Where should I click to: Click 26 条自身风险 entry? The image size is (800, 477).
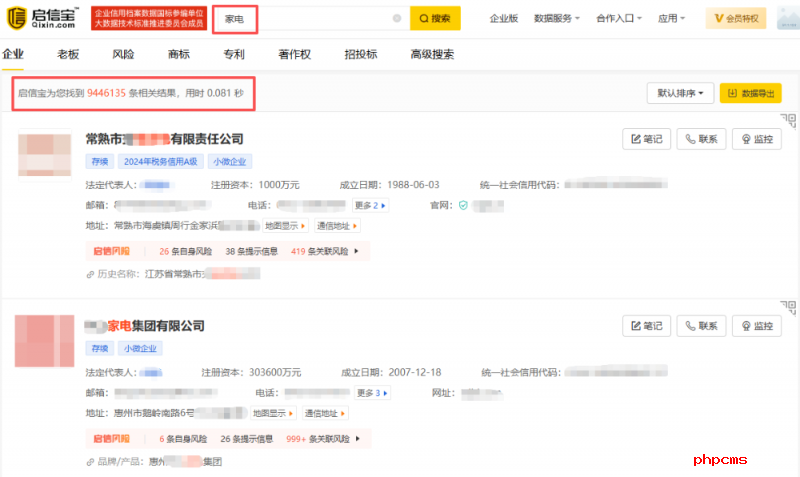coord(185,252)
